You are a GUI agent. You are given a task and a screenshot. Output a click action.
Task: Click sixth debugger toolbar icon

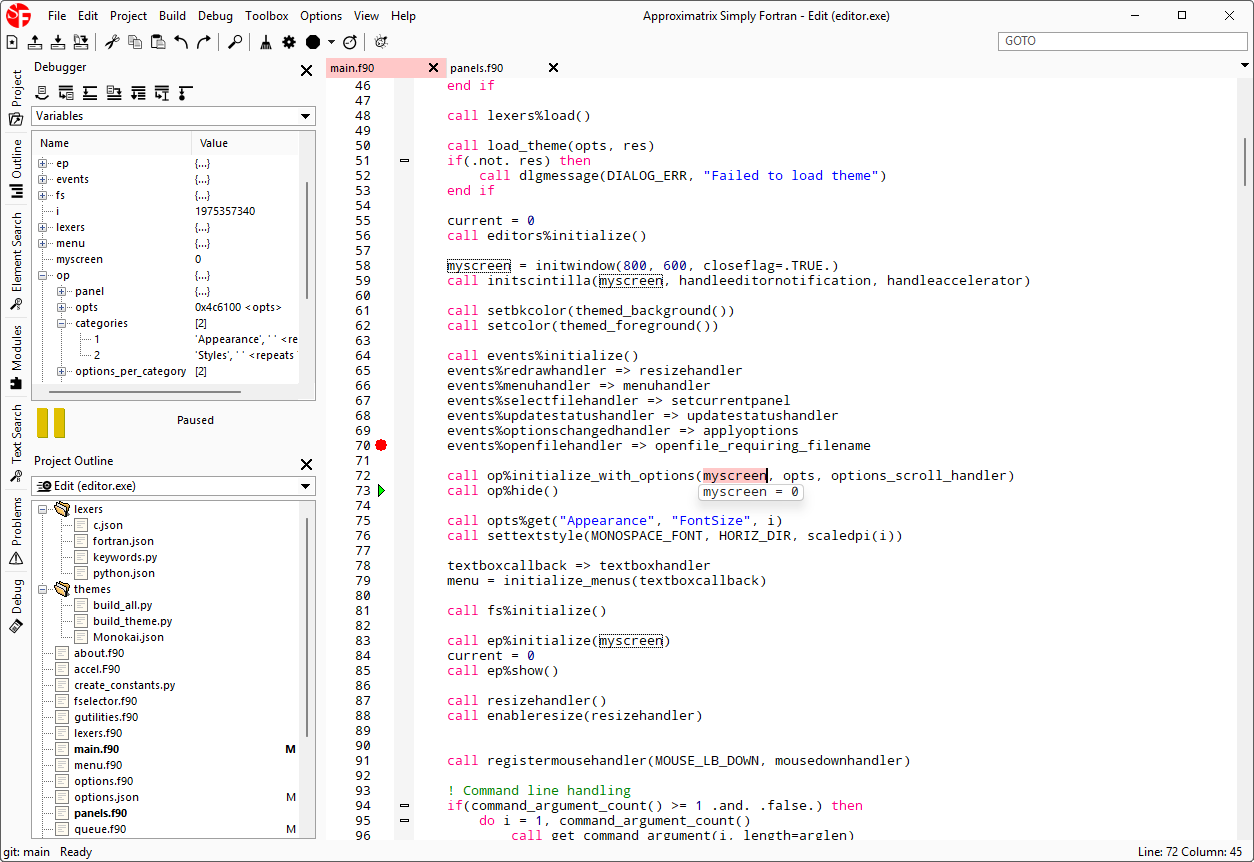pos(162,93)
